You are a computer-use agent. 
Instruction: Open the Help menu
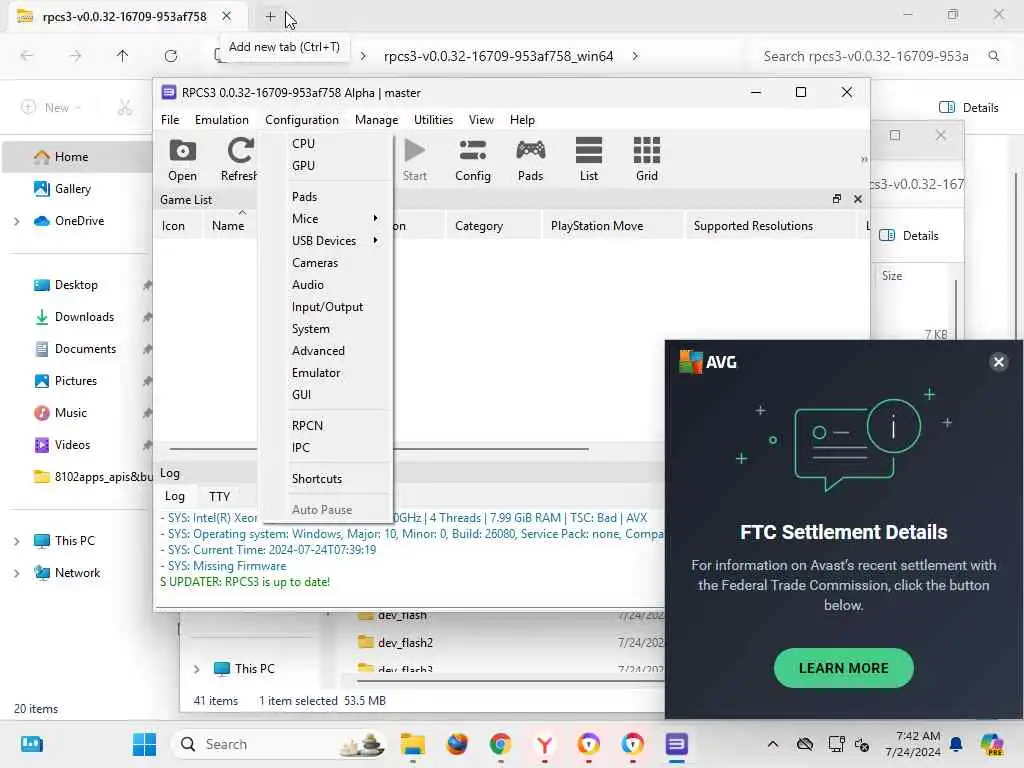click(522, 120)
